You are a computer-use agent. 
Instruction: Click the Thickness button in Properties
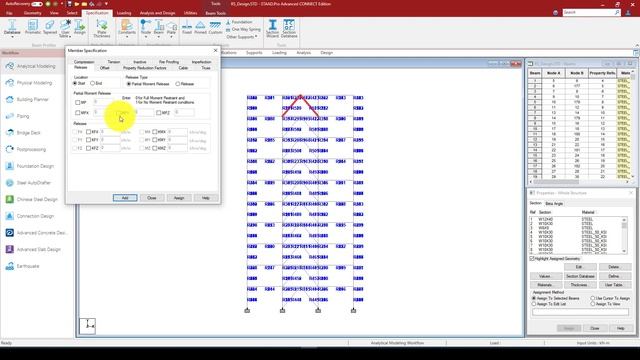point(579,285)
